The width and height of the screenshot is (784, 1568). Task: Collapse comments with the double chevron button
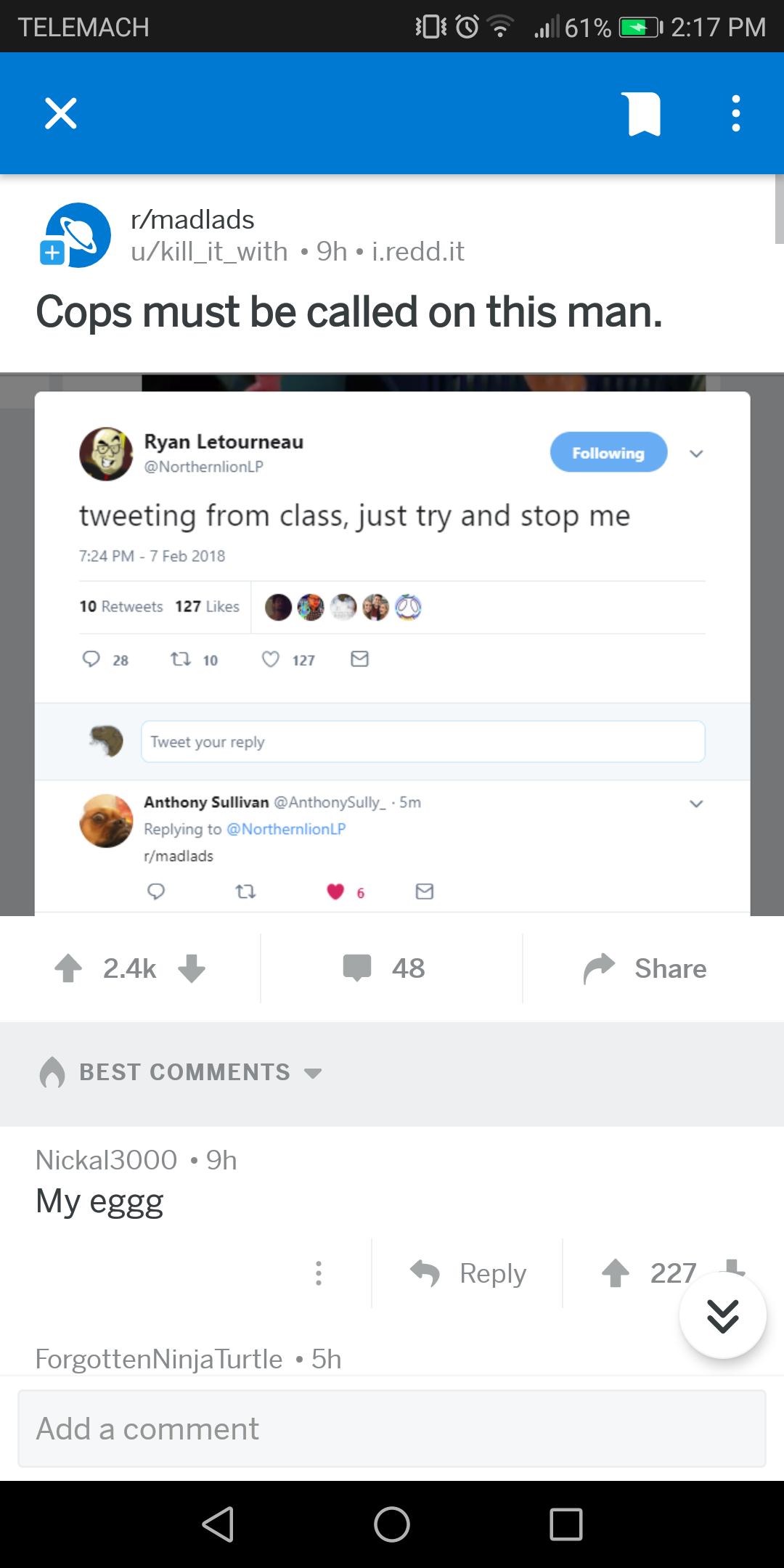722,1315
